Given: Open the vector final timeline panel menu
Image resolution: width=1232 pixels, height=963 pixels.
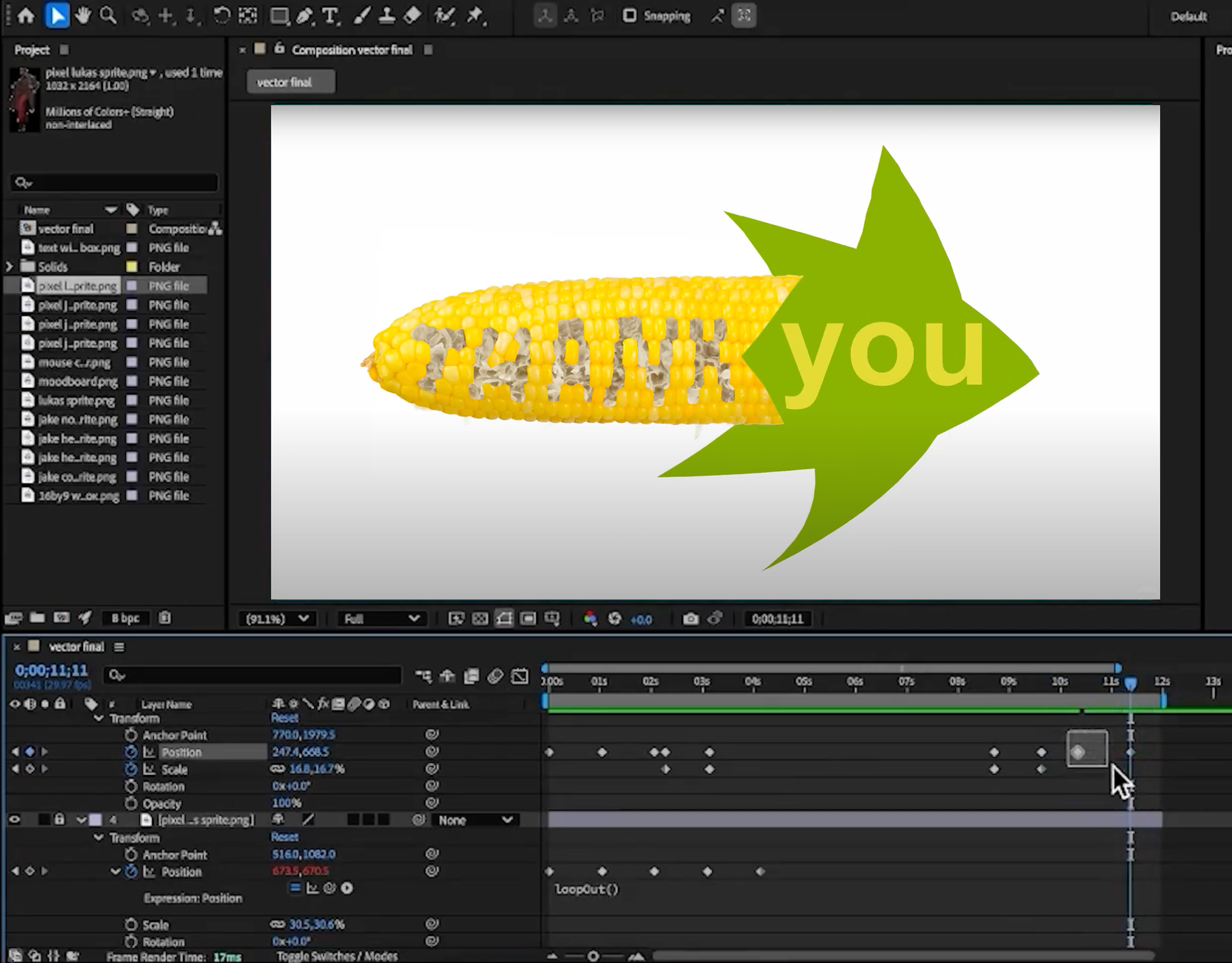Looking at the screenshot, I should coord(119,647).
